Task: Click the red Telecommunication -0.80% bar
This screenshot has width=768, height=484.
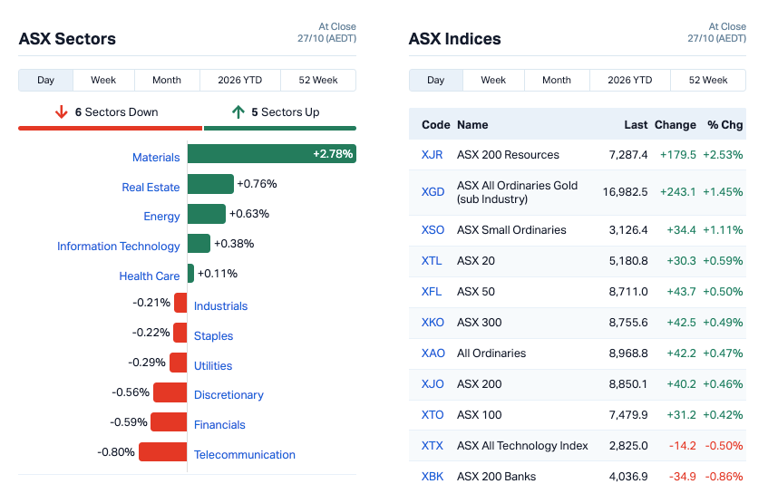Action: tap(163, 452)
